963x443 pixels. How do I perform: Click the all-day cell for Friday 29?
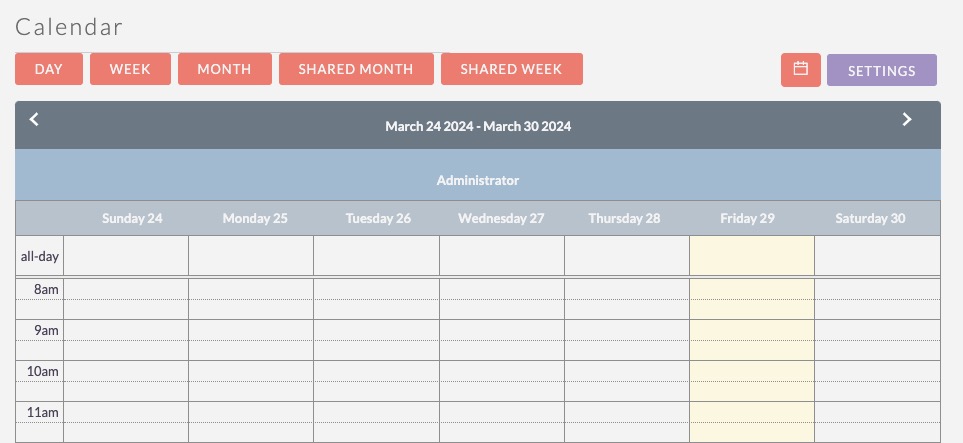[751, 256]
